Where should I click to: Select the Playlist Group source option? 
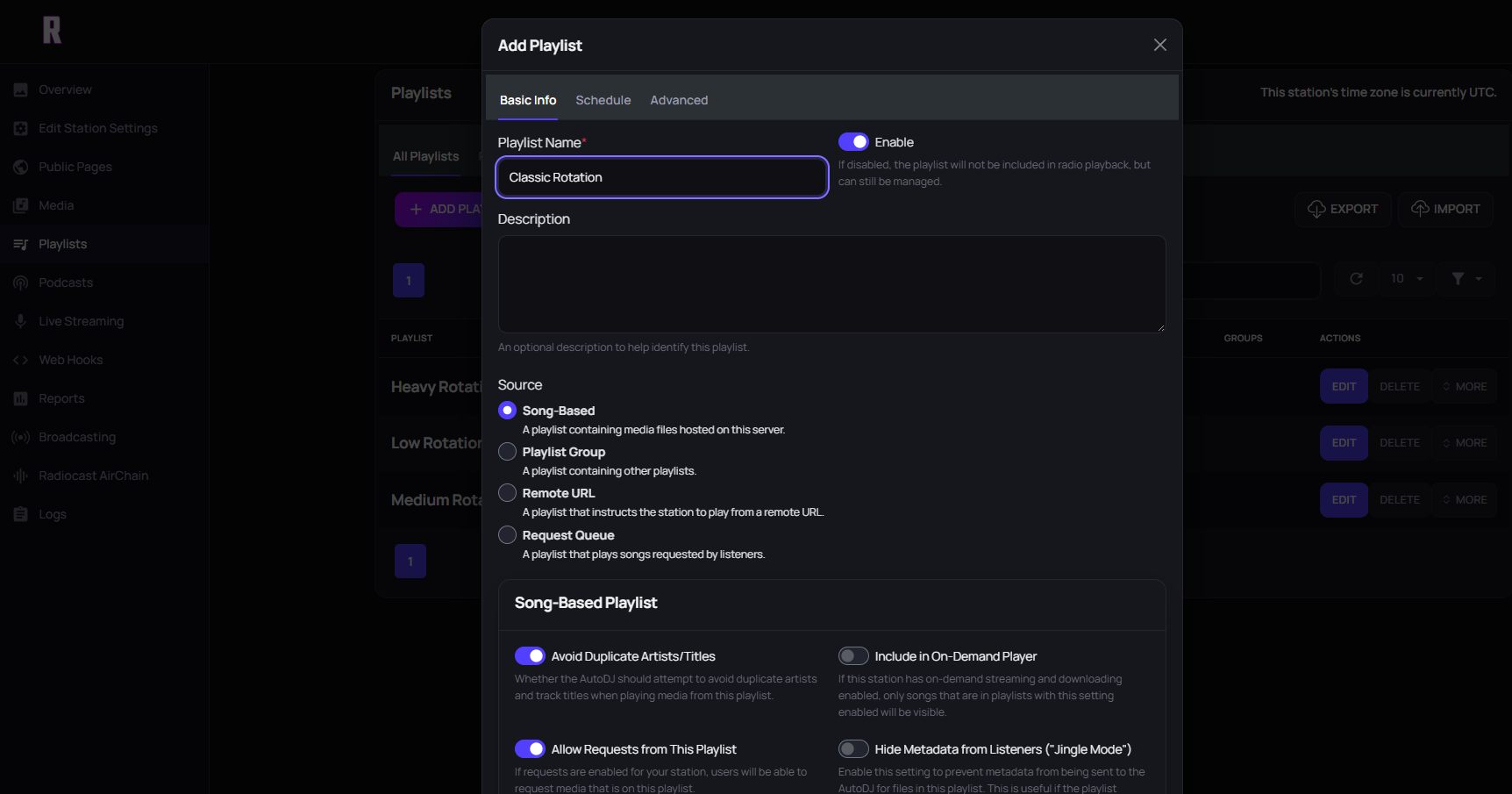(x=507, y=452)
